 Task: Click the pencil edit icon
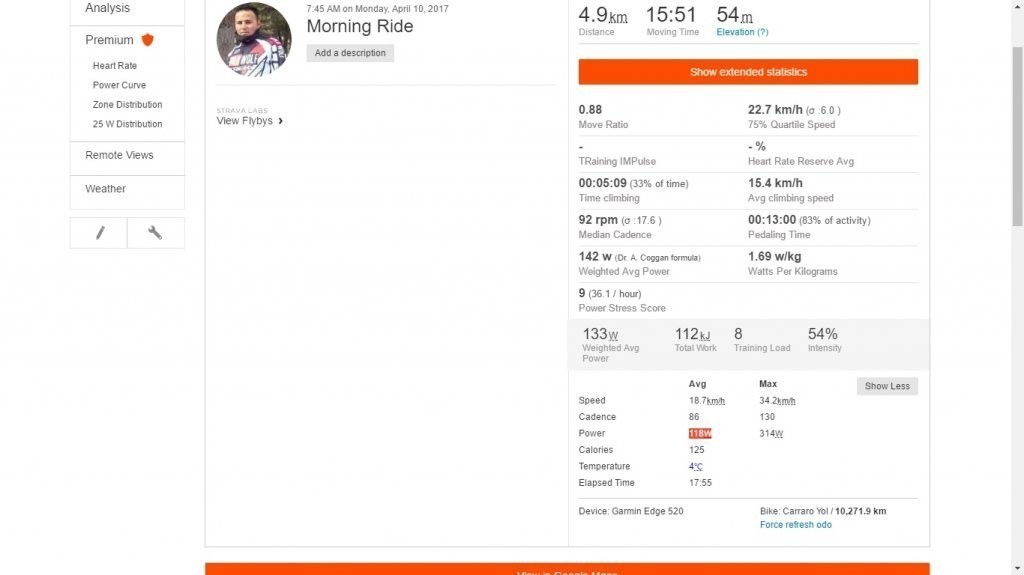(99, 233)
